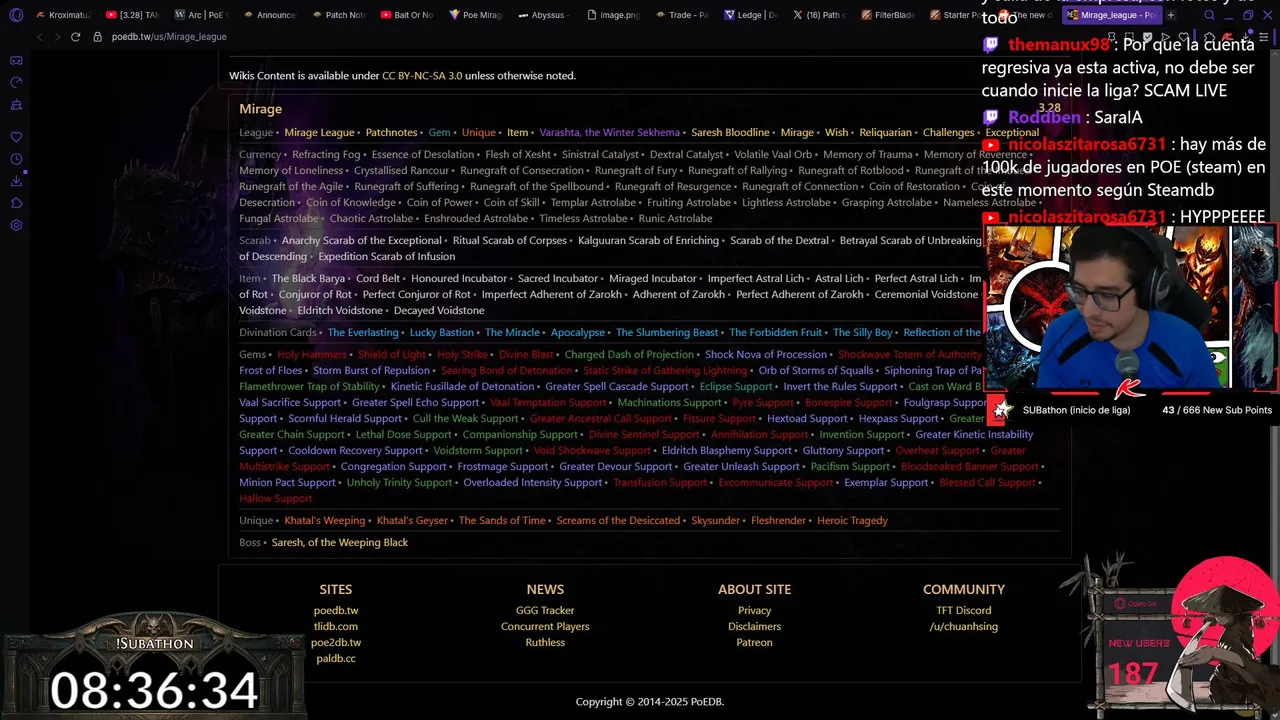Open Khatal's Weeping unique link
The image size is (1280, 720).
click(325, 521)
